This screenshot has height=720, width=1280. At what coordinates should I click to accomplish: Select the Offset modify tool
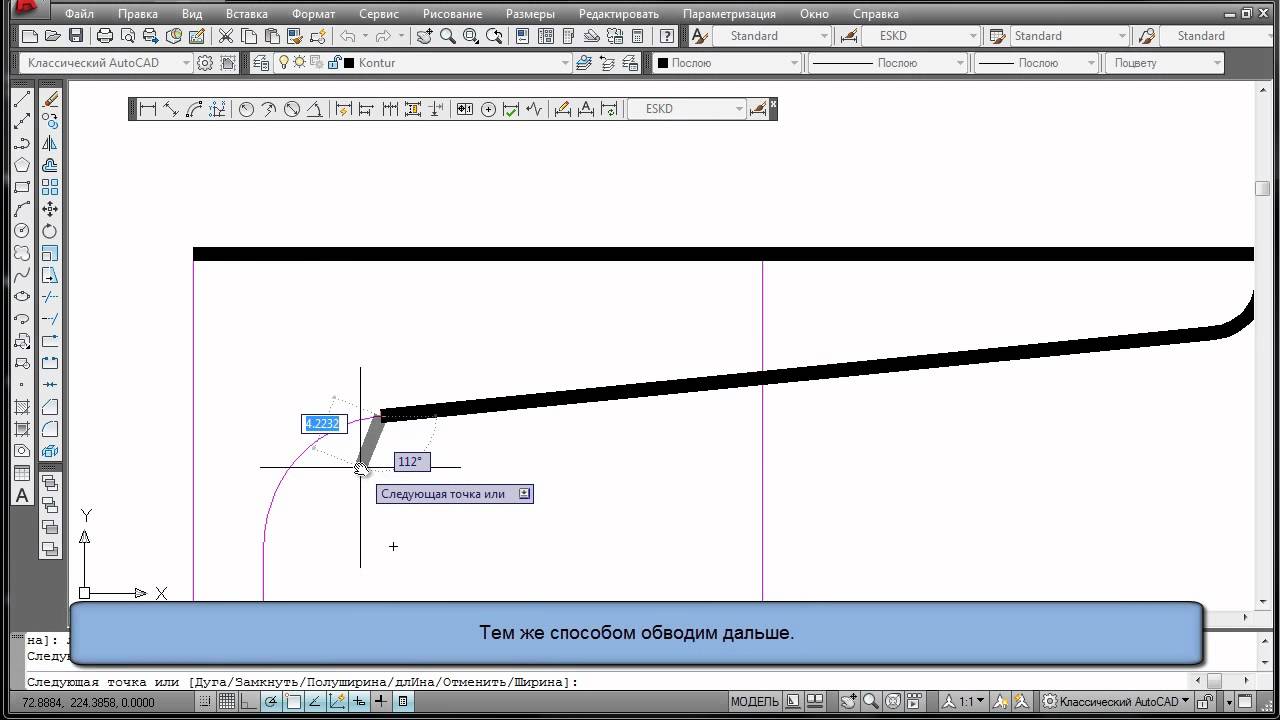(50, 165)
